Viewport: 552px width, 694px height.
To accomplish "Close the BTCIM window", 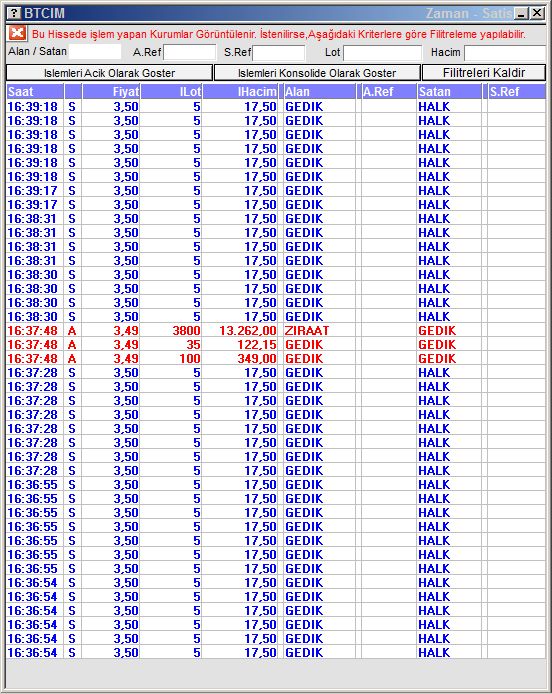I will click(537, 13).
